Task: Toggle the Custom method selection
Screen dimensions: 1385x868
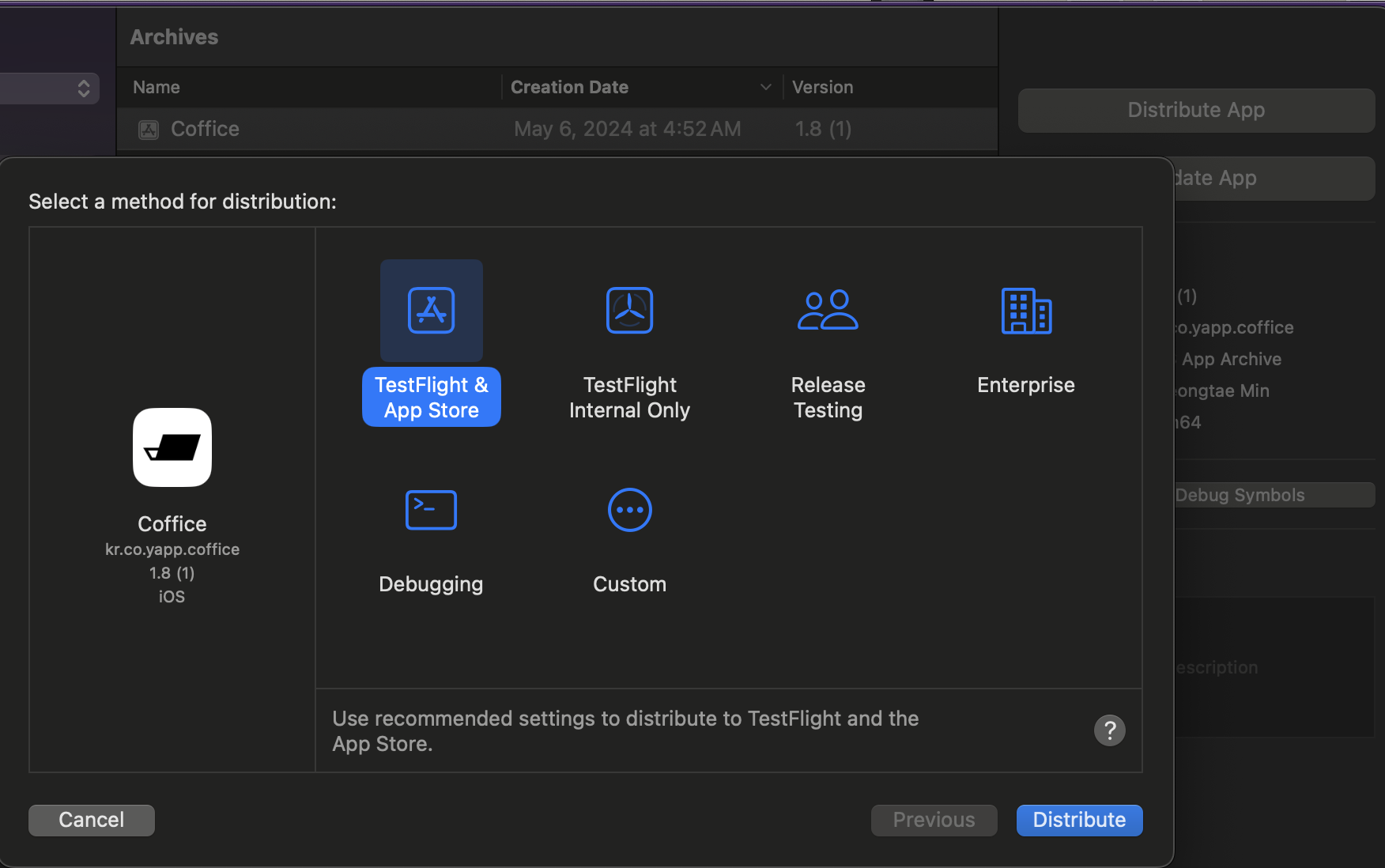Action: 628,510
